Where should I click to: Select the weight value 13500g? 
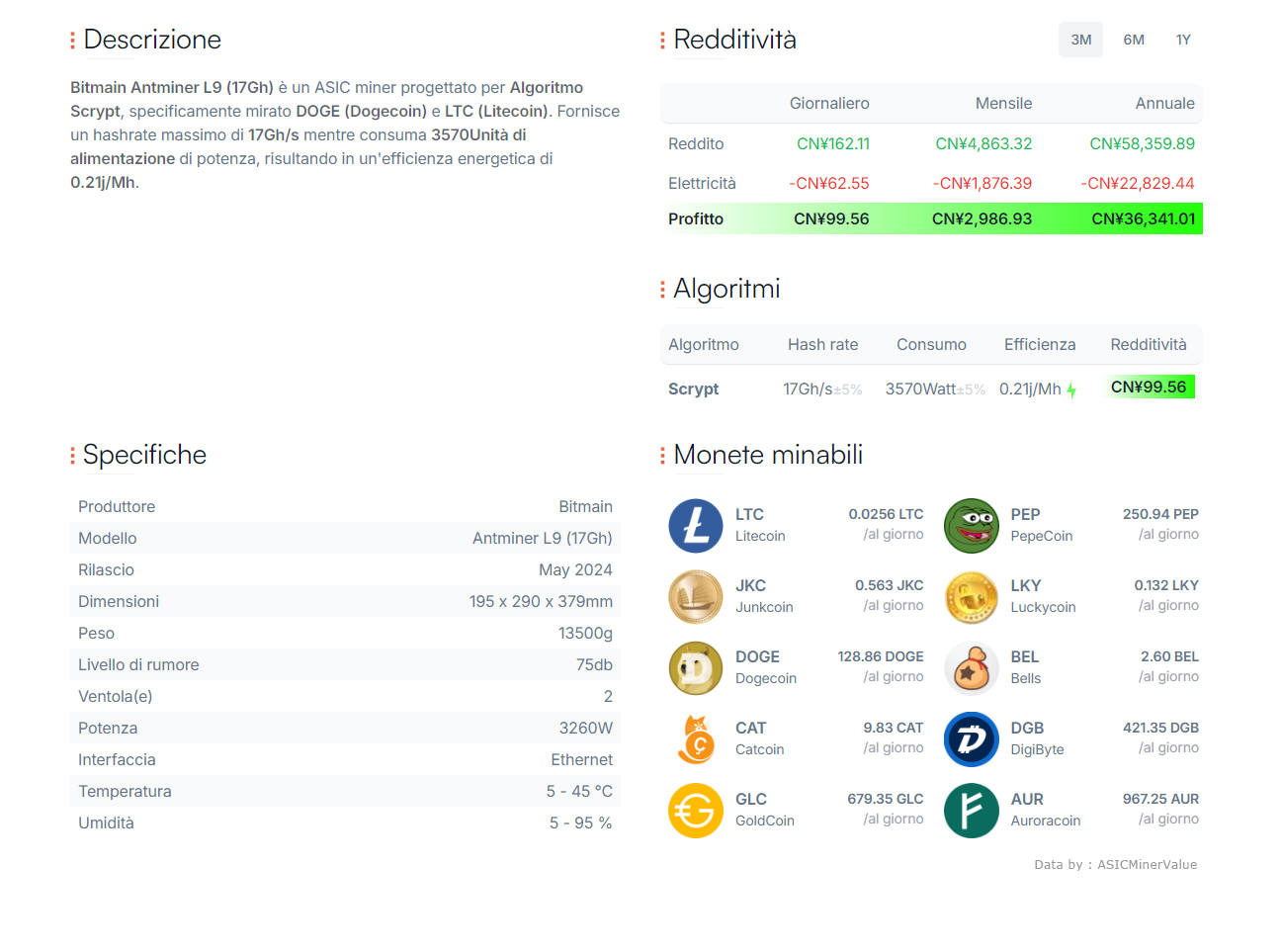coord(585,634)
